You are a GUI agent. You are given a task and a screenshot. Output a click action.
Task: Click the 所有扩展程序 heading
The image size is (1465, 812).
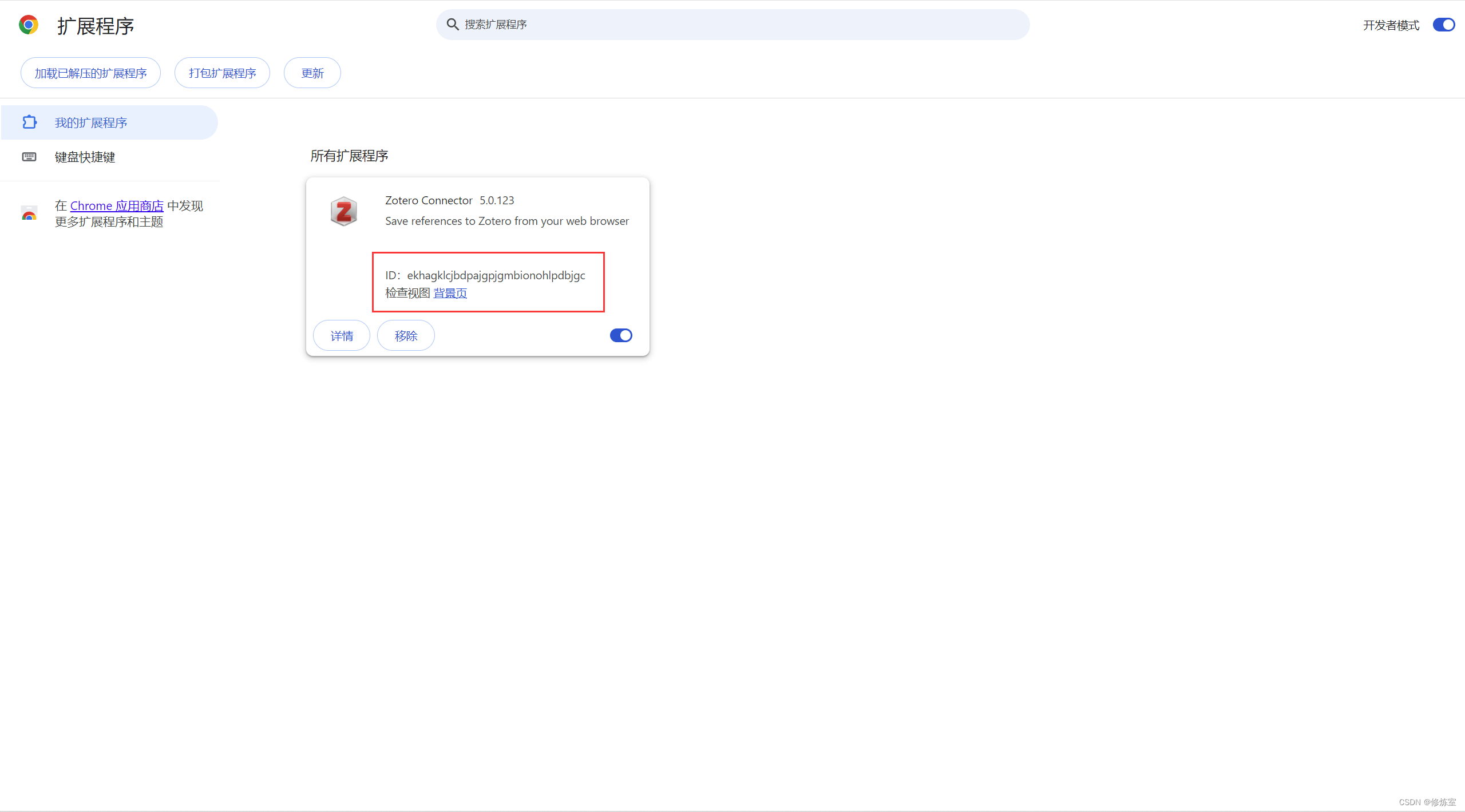click(349, 156)
